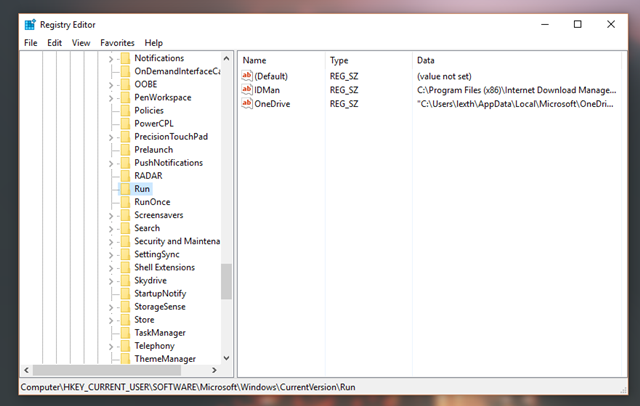Expand the Notifications key

[x=111, y=59]
